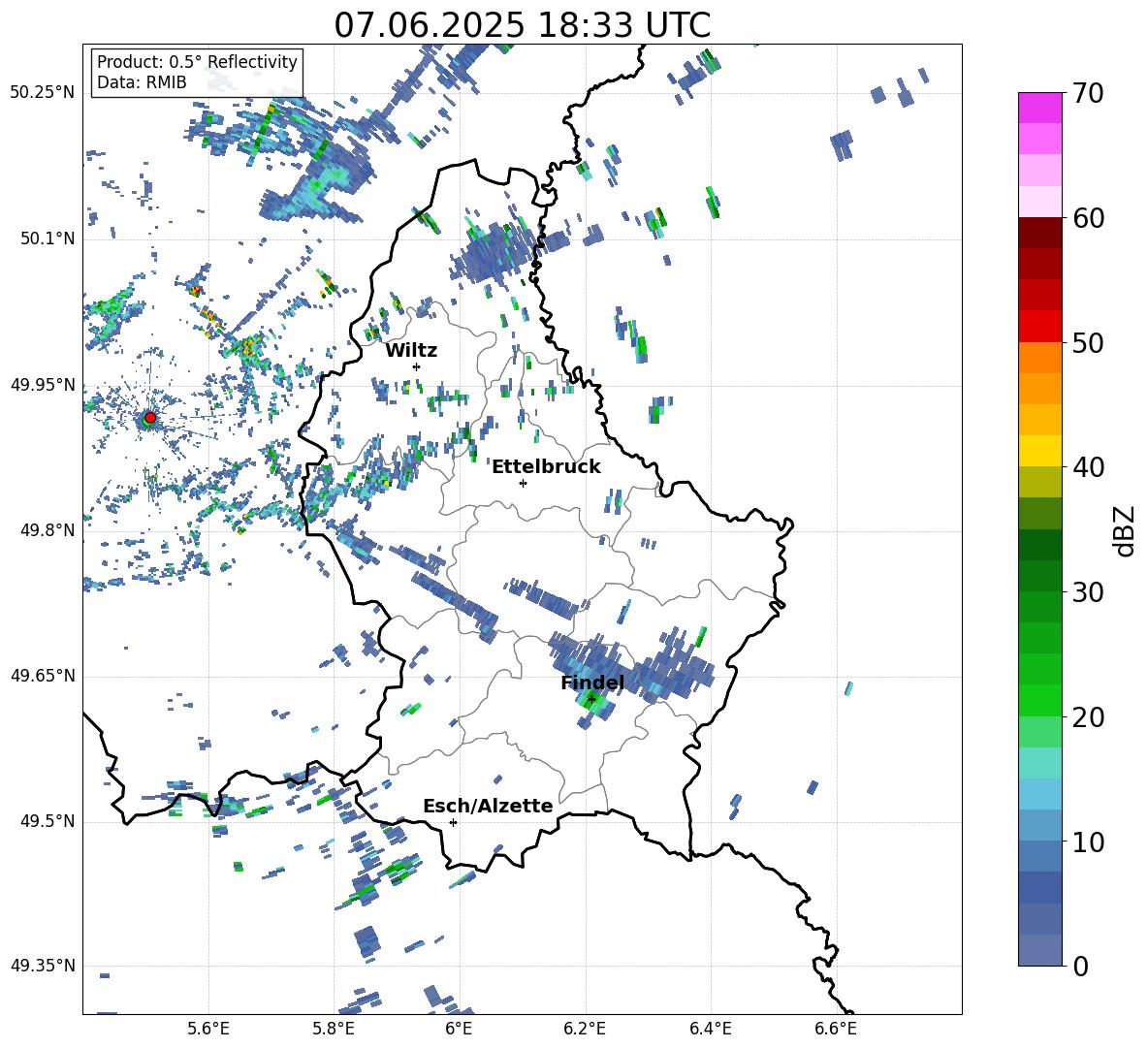Click the 50.1°N latitude label
The height and width of the screenshot is (1048, 1148).
[48, 238]
